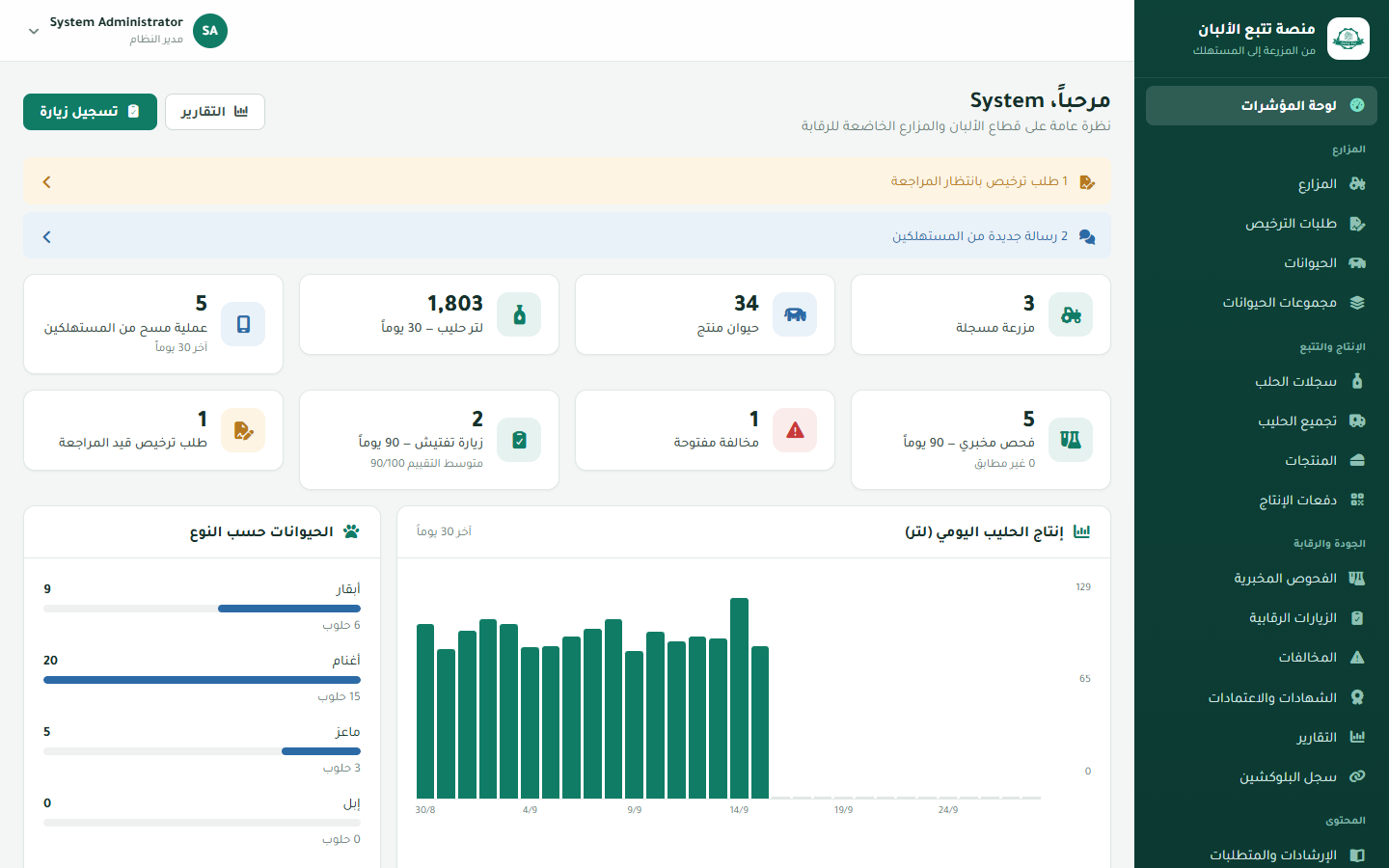Click the chat bubbles icon in the consumer messages banner
The height and width of the screenshot is (868, 1389).
coord(1087,236)
